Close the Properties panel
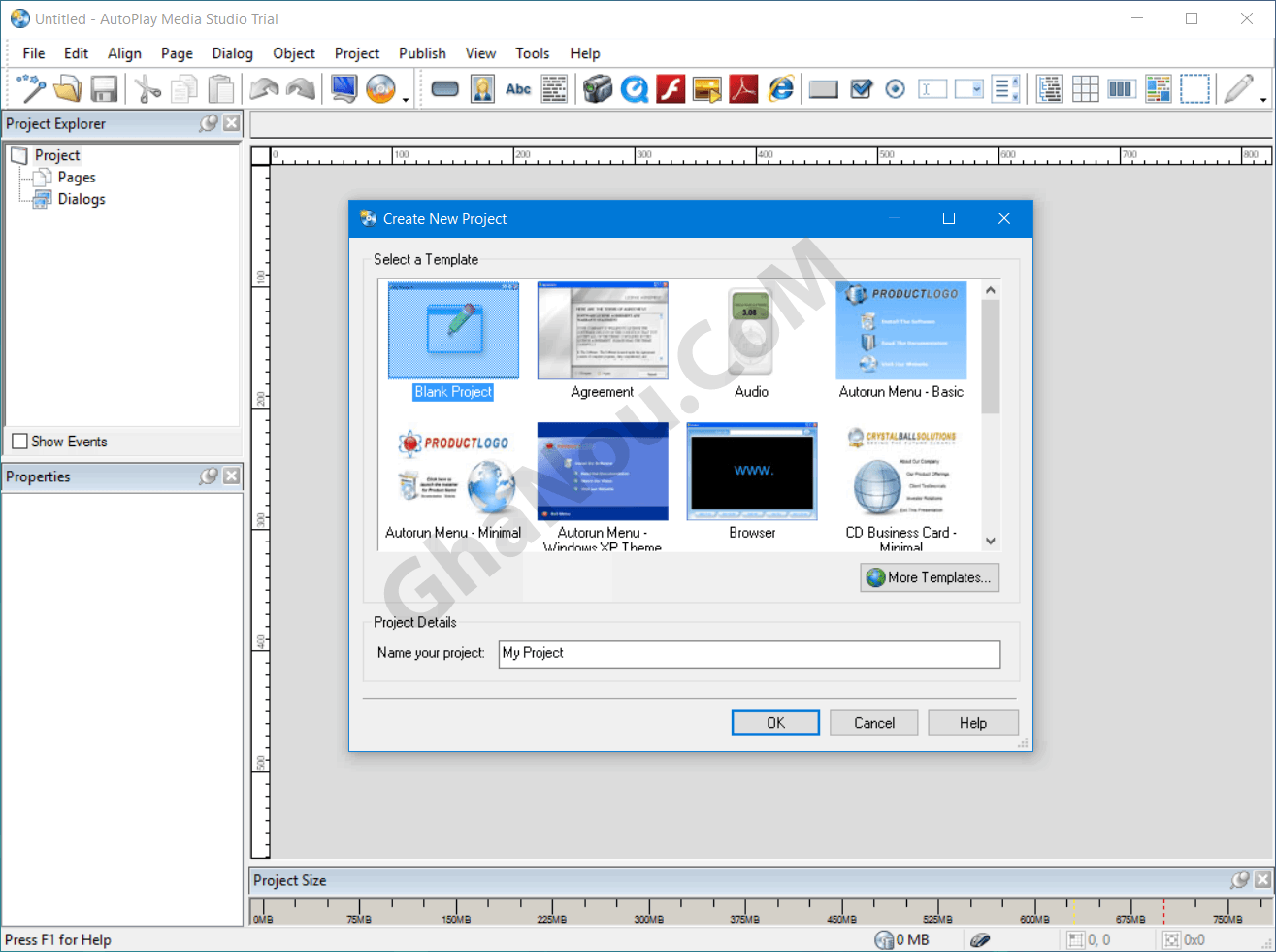The image size is (1276, 952). pos(231,476)
